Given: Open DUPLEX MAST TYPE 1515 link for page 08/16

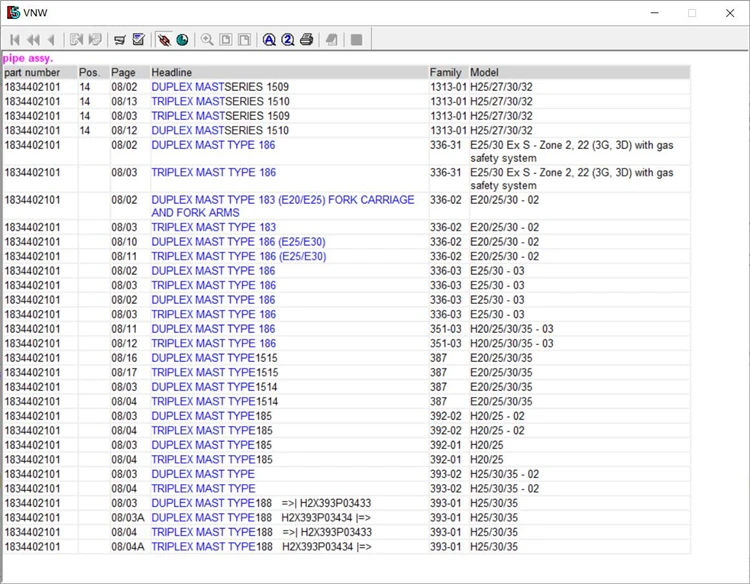Looking at the screenshot, I should pos(202,358).
